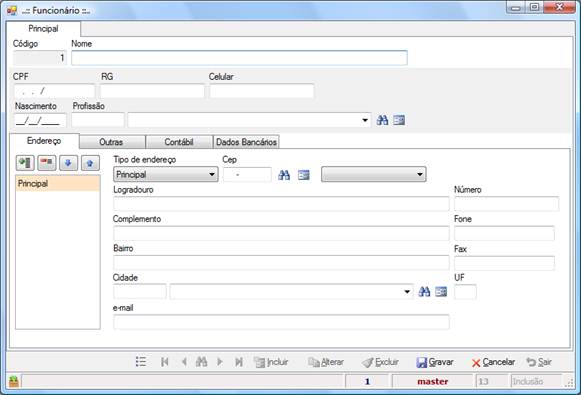Click the Fax field

pos(504,263)
